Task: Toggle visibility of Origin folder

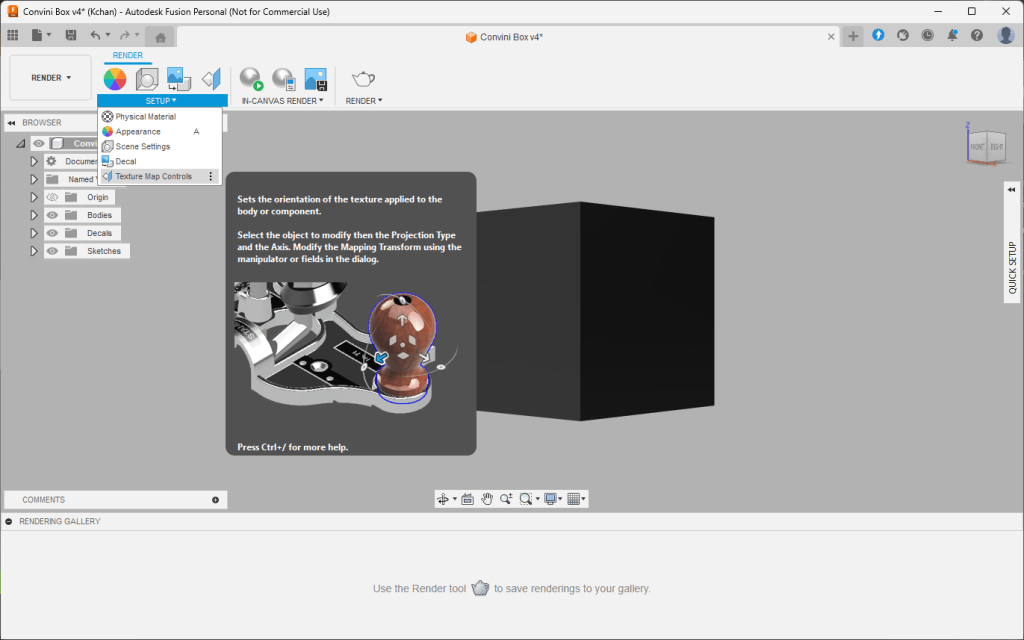Action: [52, 197]
